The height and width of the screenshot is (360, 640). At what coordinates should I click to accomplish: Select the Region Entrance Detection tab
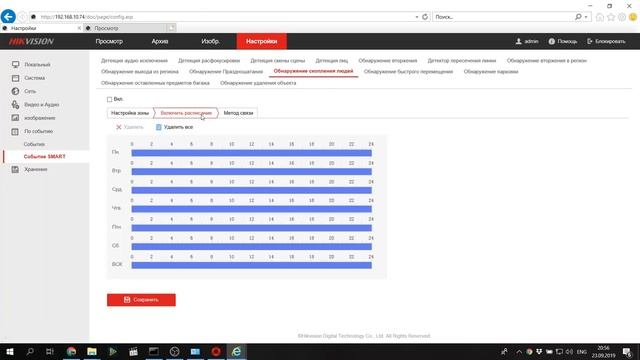point(547,60)
